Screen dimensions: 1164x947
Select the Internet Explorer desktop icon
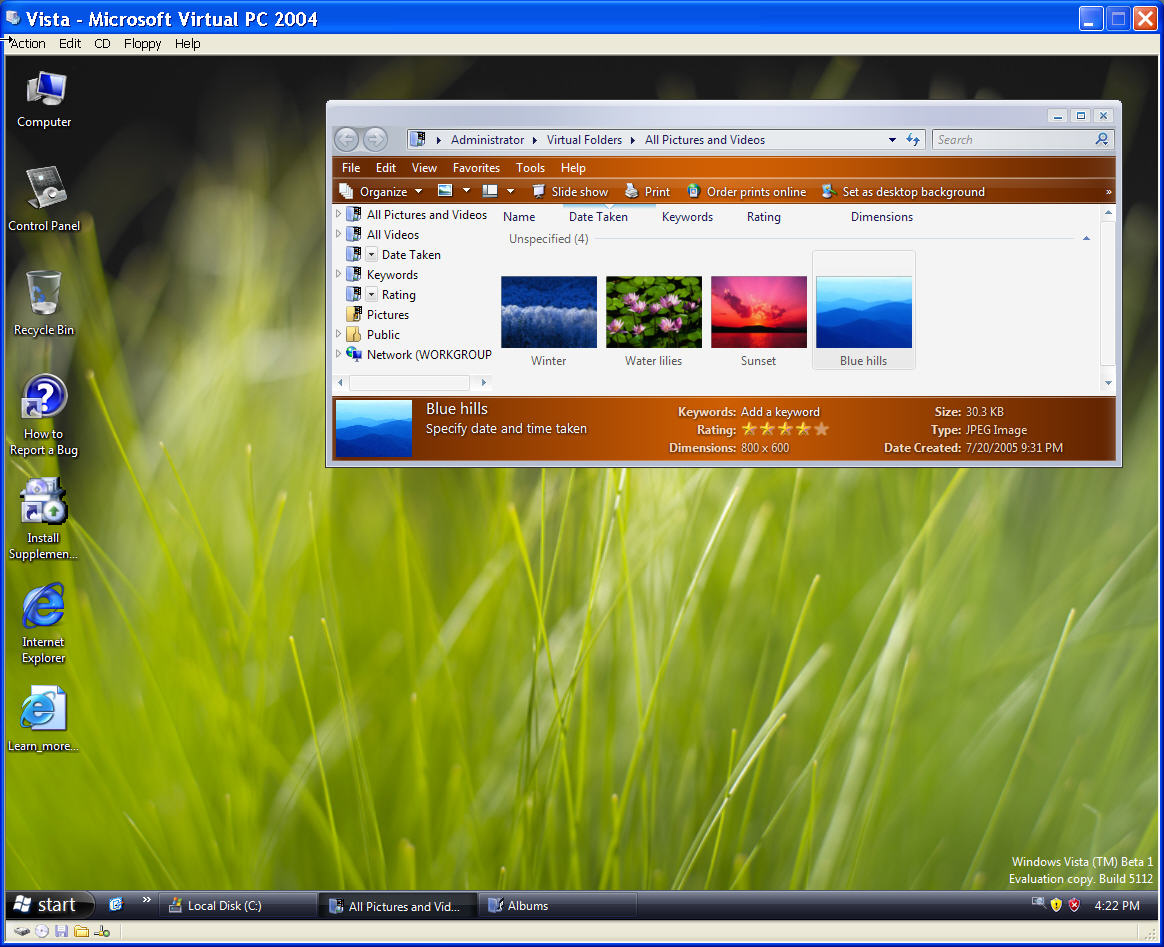44,623
